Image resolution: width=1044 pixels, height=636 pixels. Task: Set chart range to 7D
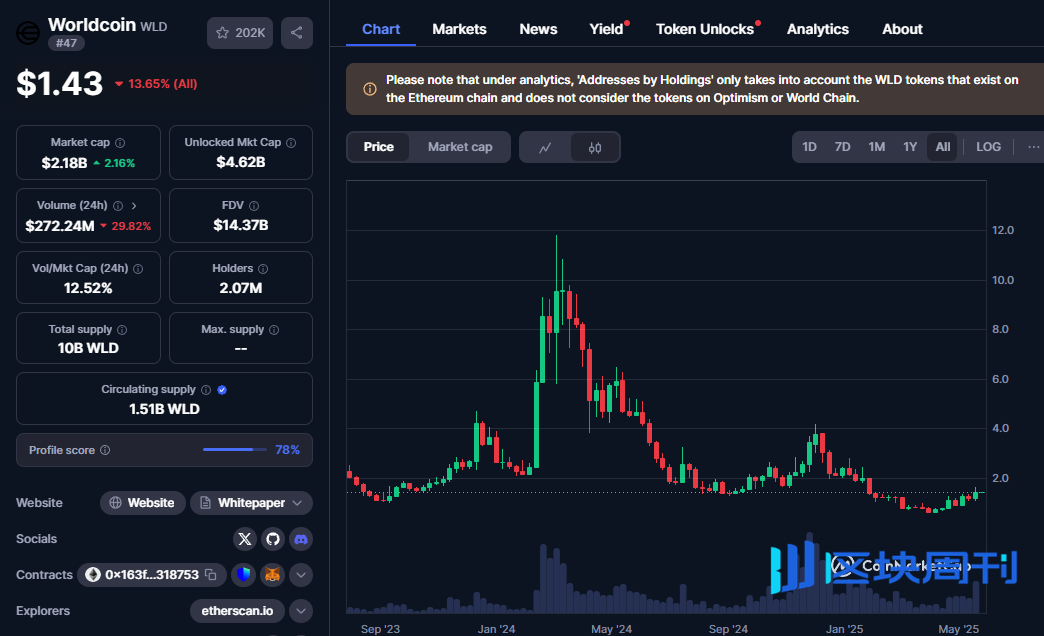point(843,147)
